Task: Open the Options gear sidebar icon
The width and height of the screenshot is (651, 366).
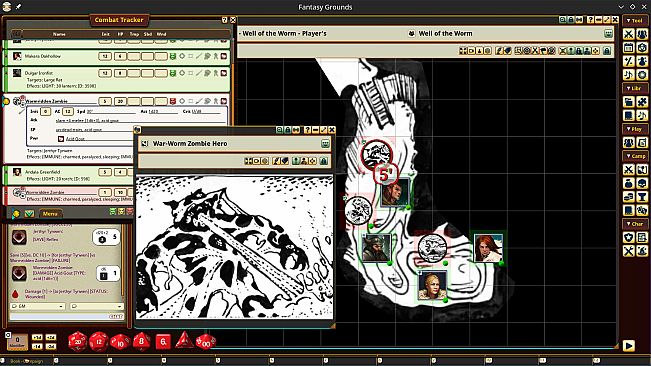Action: click(642, 75)
